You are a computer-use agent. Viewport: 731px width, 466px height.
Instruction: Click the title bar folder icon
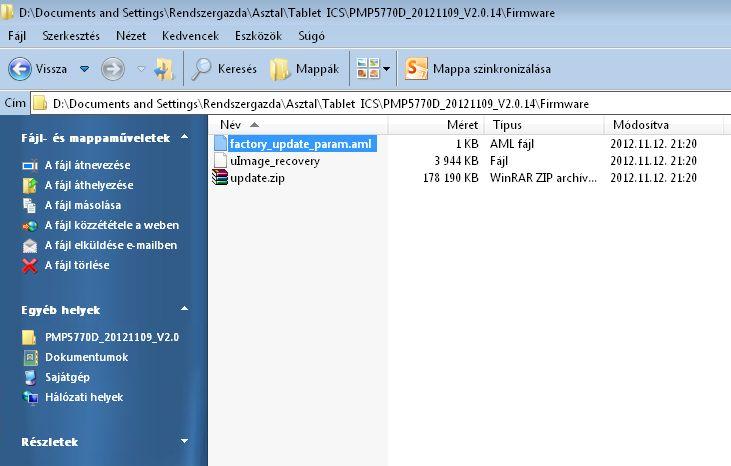click(7, 12)
